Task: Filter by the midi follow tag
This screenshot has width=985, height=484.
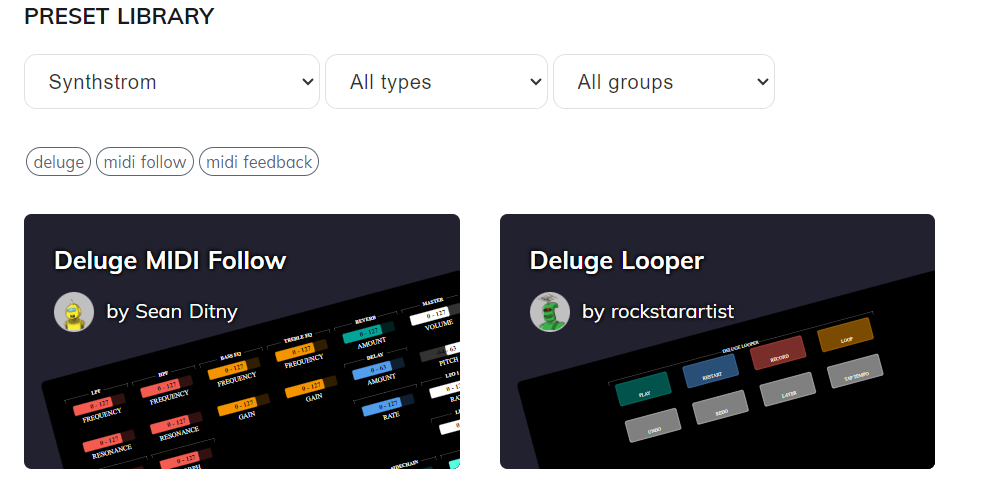Action: 144,162
